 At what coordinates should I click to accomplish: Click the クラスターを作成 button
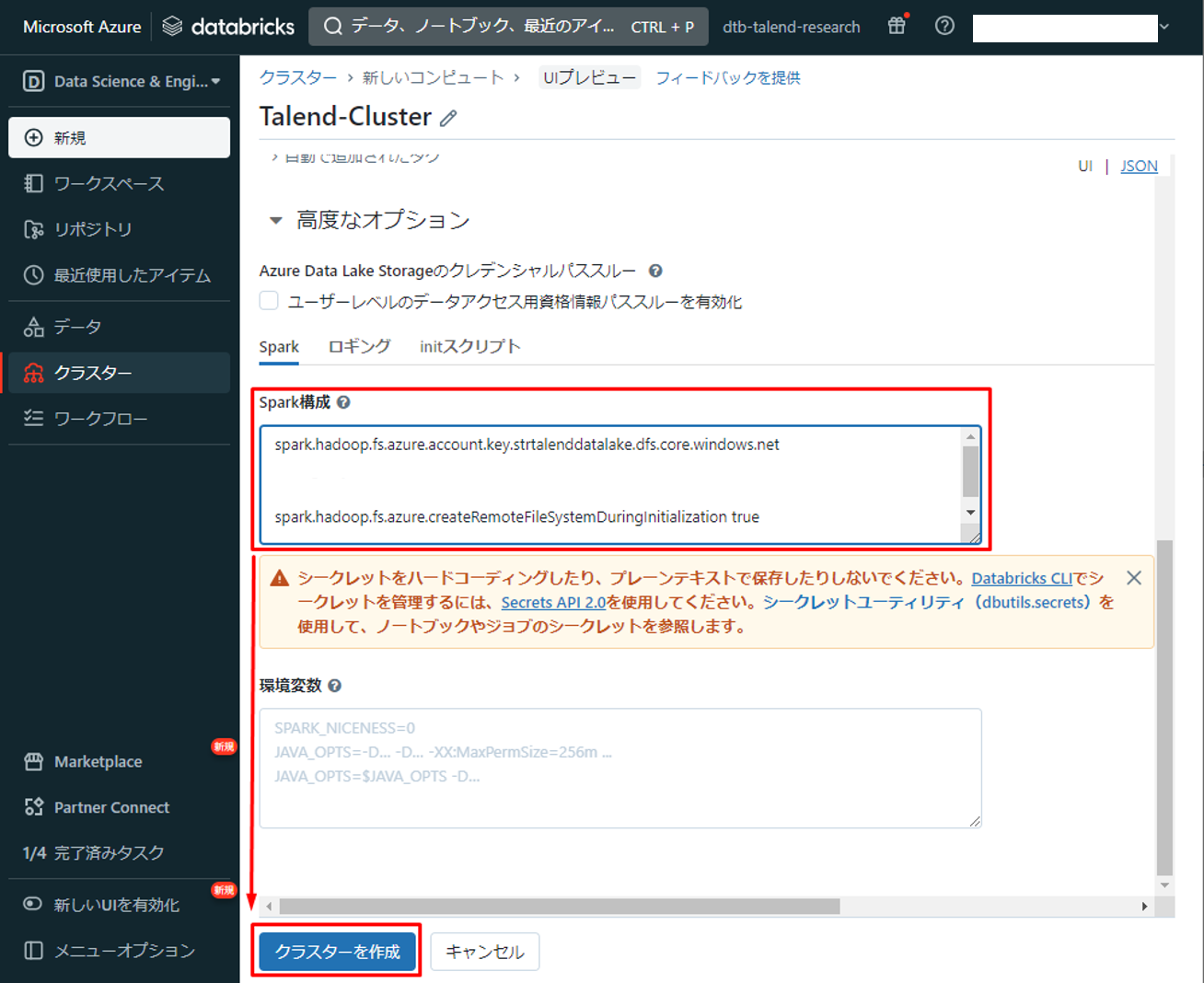pyautogui.click(x=337, y=951)
